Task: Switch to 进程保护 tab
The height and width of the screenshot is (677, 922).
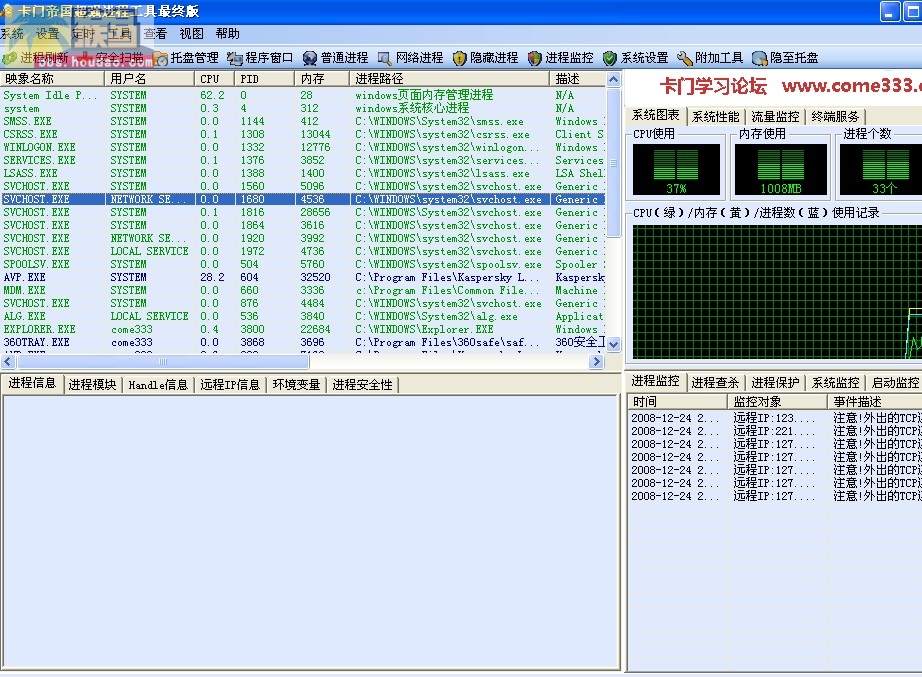Action: 775,383
